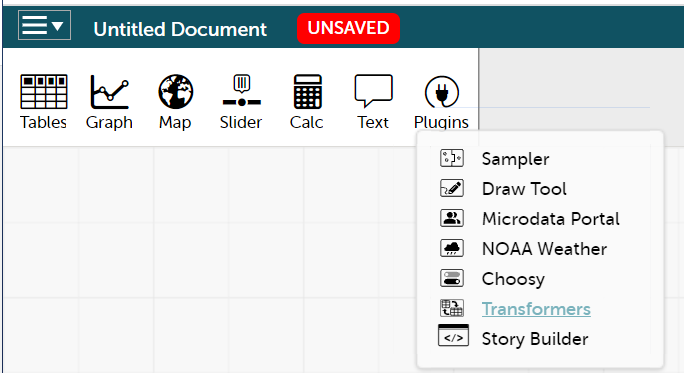This screenshot has width=684, height=373.
Task: Create a new Graph from toolbar
Action: 109,91
